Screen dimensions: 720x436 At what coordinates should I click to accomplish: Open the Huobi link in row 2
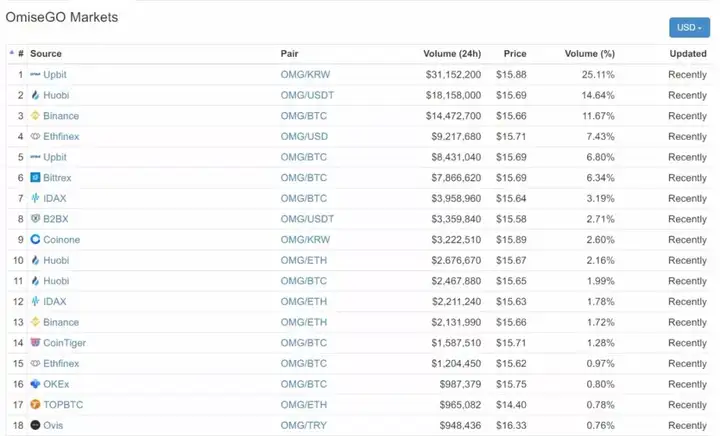56,95
